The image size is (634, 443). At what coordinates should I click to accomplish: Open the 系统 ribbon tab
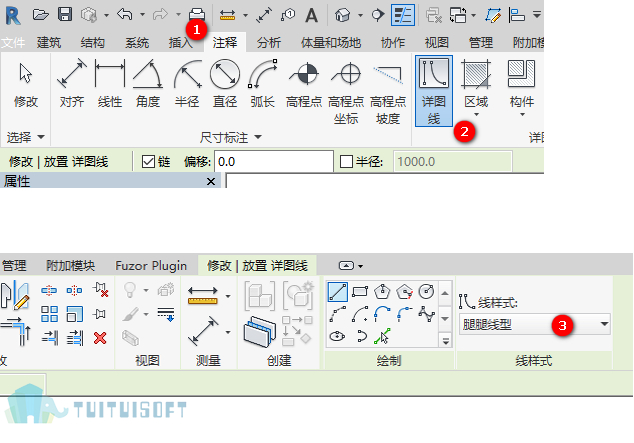click(x=137, y=42)
